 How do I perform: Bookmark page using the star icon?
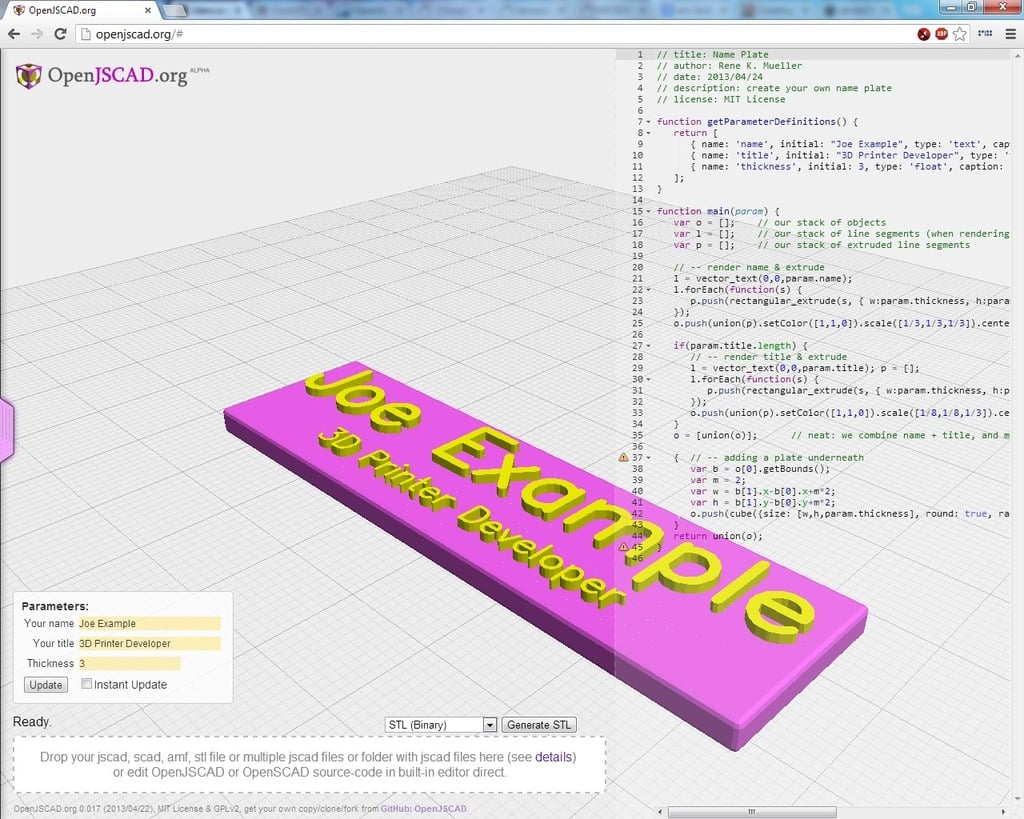click(x=960, y=34)
